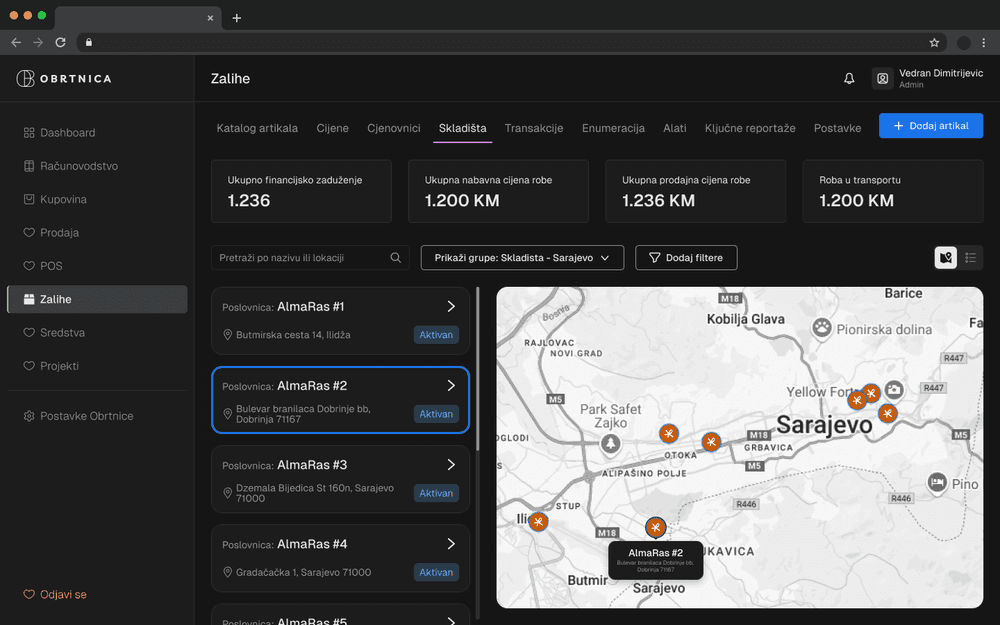1000x625 pixels.
Task: Switch to list view toggle
Action: [x=970, y=258]
